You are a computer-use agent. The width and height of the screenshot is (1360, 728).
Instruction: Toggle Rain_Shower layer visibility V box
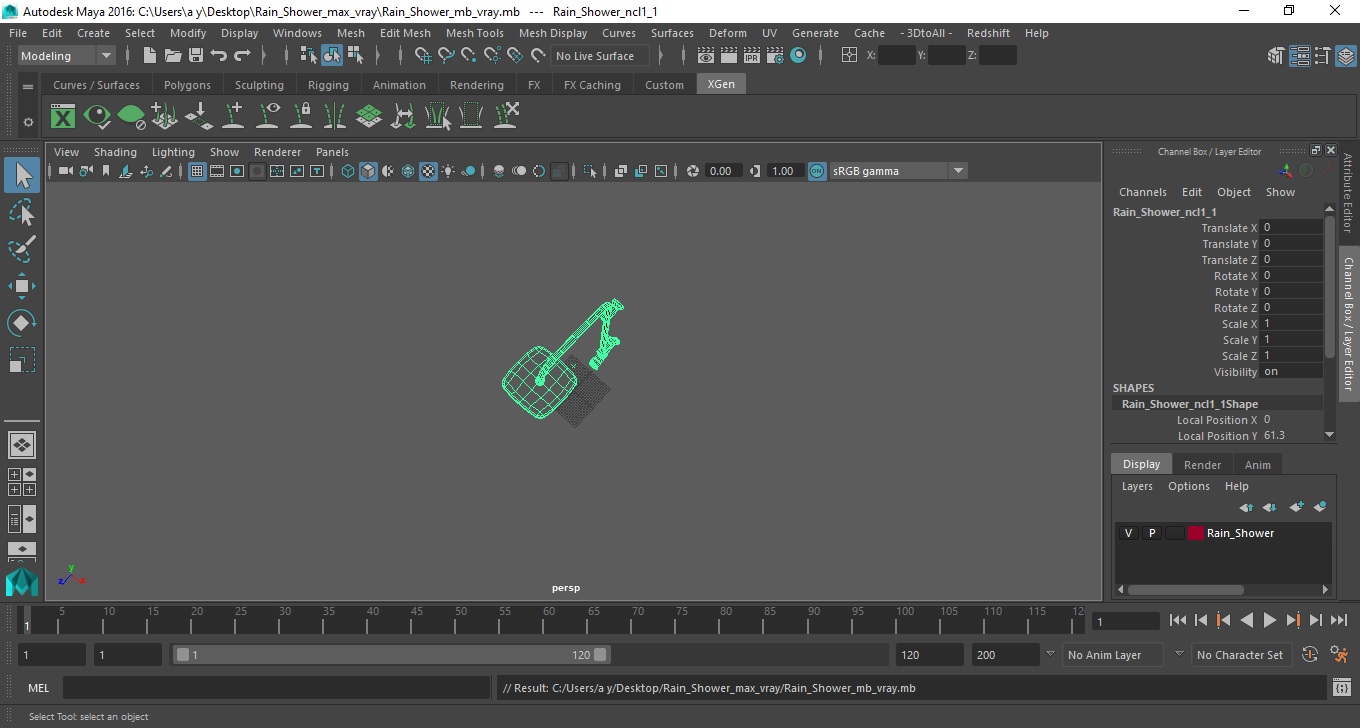(1128, 533)
